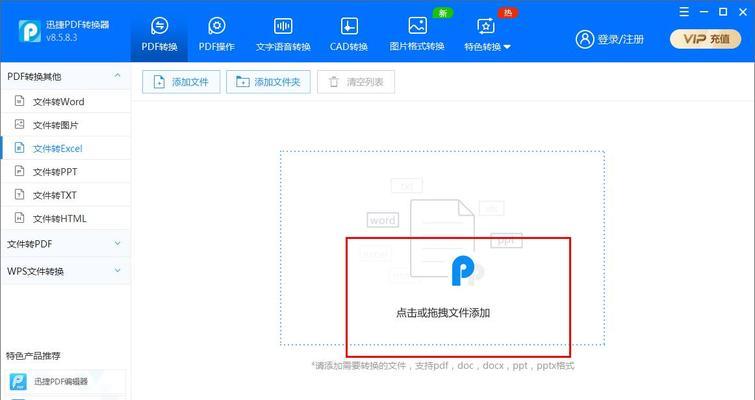Select the CAD转换 tab

coord(349,34)
